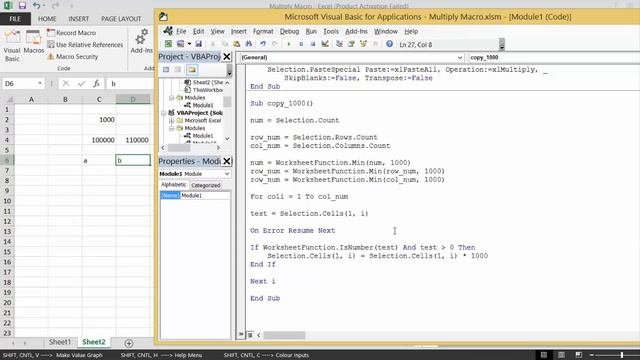Viewport: 640px width, 360px height.
Task: Open the Project Explorer toolbar icon
Action: click(x=339, y=44)
